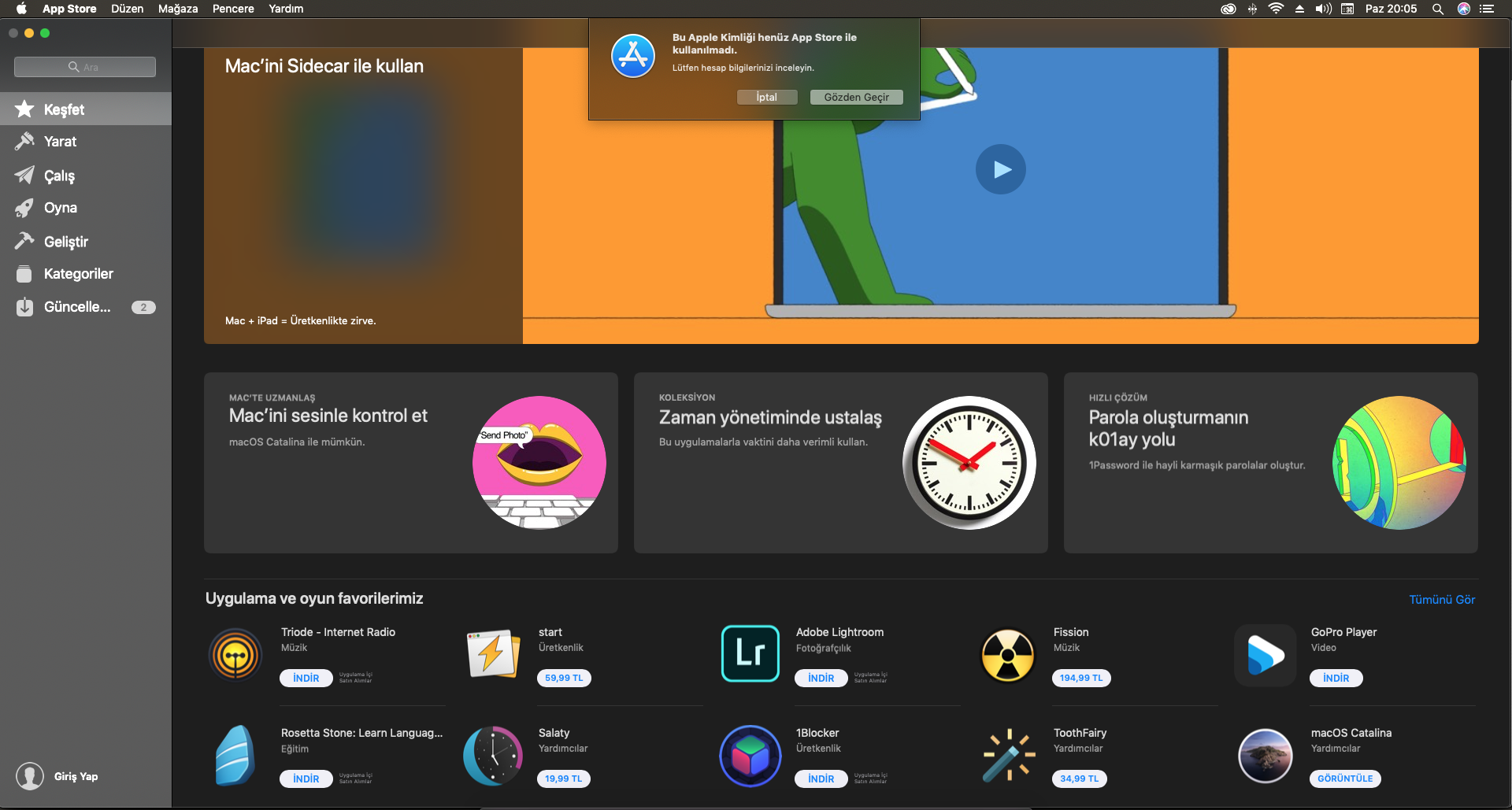The width and height of the screenshot is (1512, 810).
Task: Open Spotlight search in the menu bar
Action: pyautogui.click(x=1438, y=9)
